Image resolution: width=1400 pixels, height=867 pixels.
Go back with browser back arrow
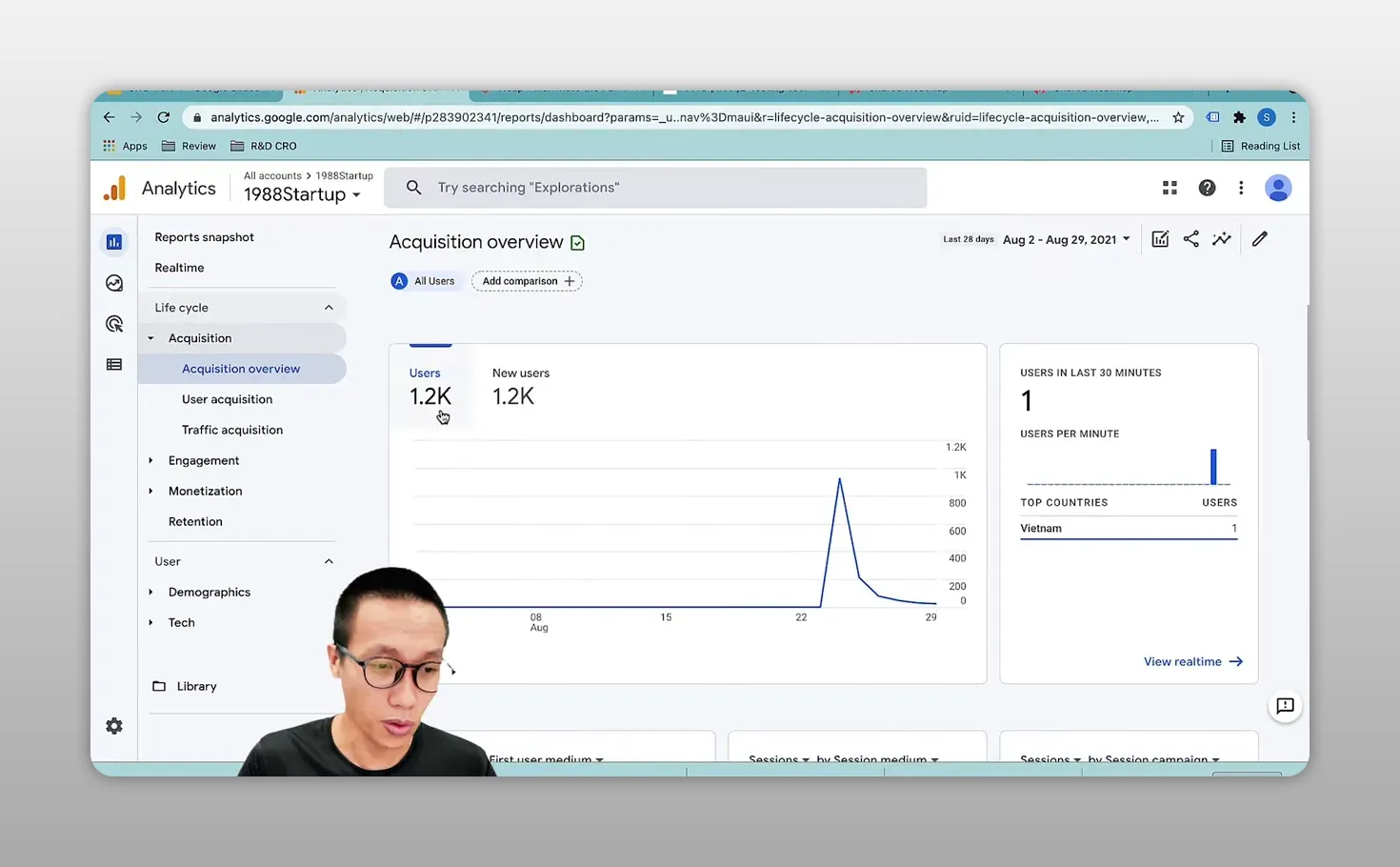[x=109, y=117]
